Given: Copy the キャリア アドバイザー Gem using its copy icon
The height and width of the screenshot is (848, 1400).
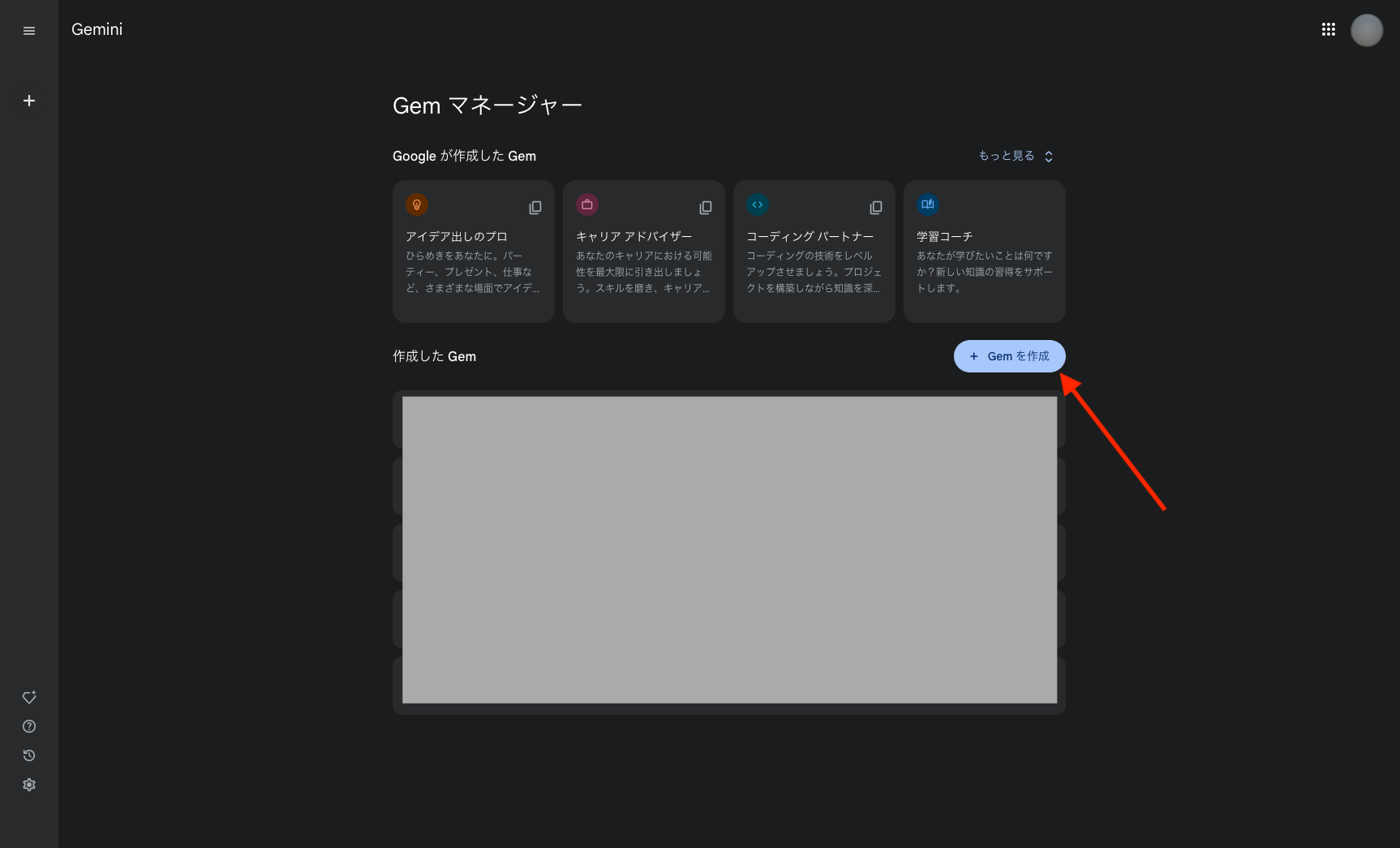Looking at the screenshot, I should (705, 207).
